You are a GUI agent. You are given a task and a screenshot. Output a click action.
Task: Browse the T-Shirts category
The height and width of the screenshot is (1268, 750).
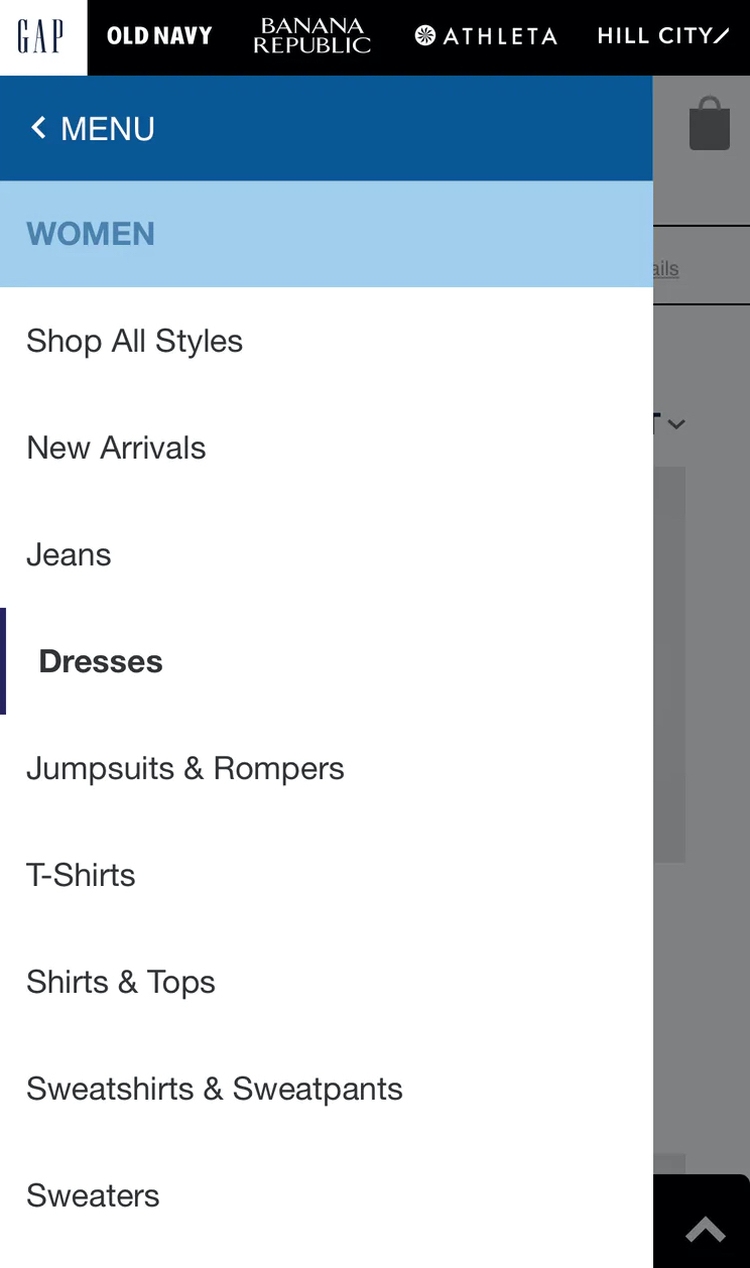pyautogui.click(x=81, y=876)
